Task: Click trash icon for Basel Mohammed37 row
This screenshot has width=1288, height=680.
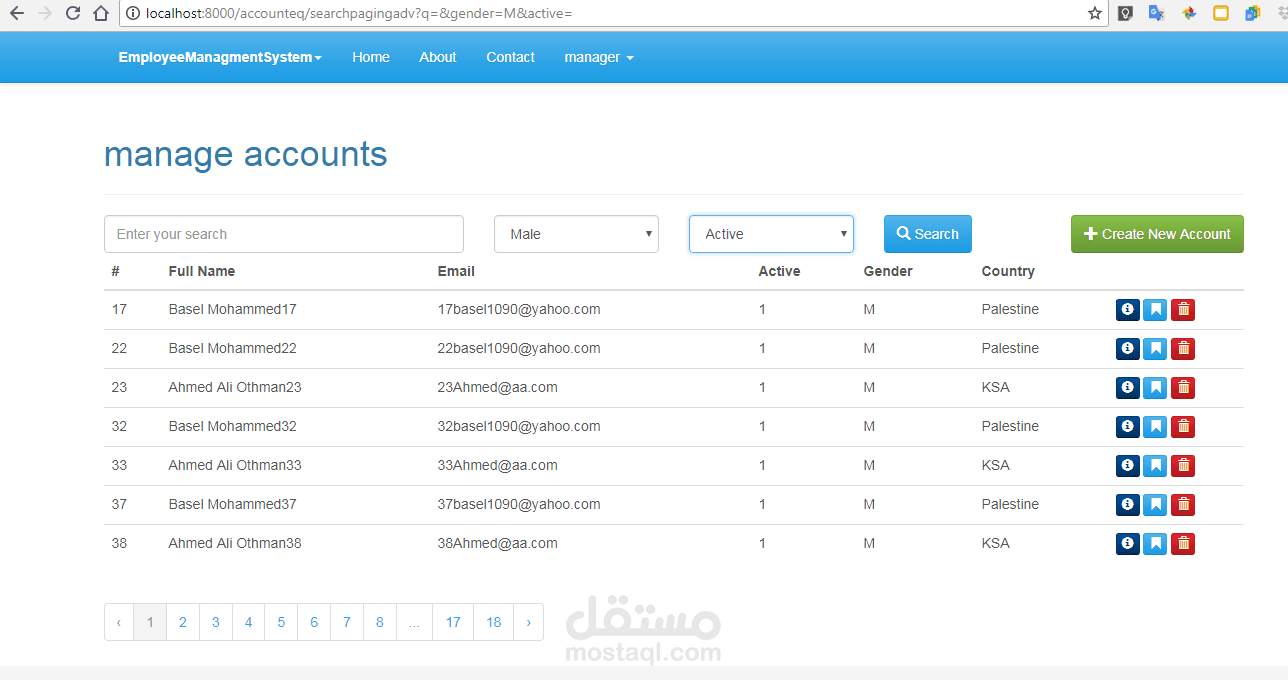Action: pyautogui.click(x=1183, y=505)
